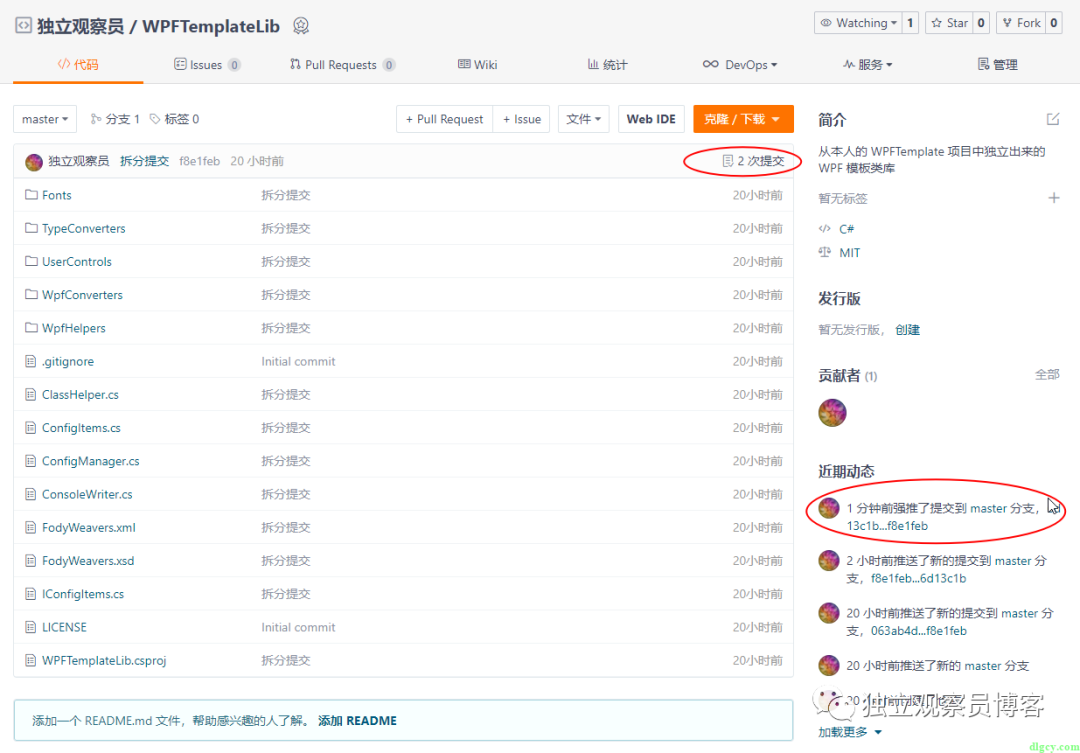Click the contributor avatar under 贡献者
Screen dimensions: 1080x753
(x=832, y=412)
